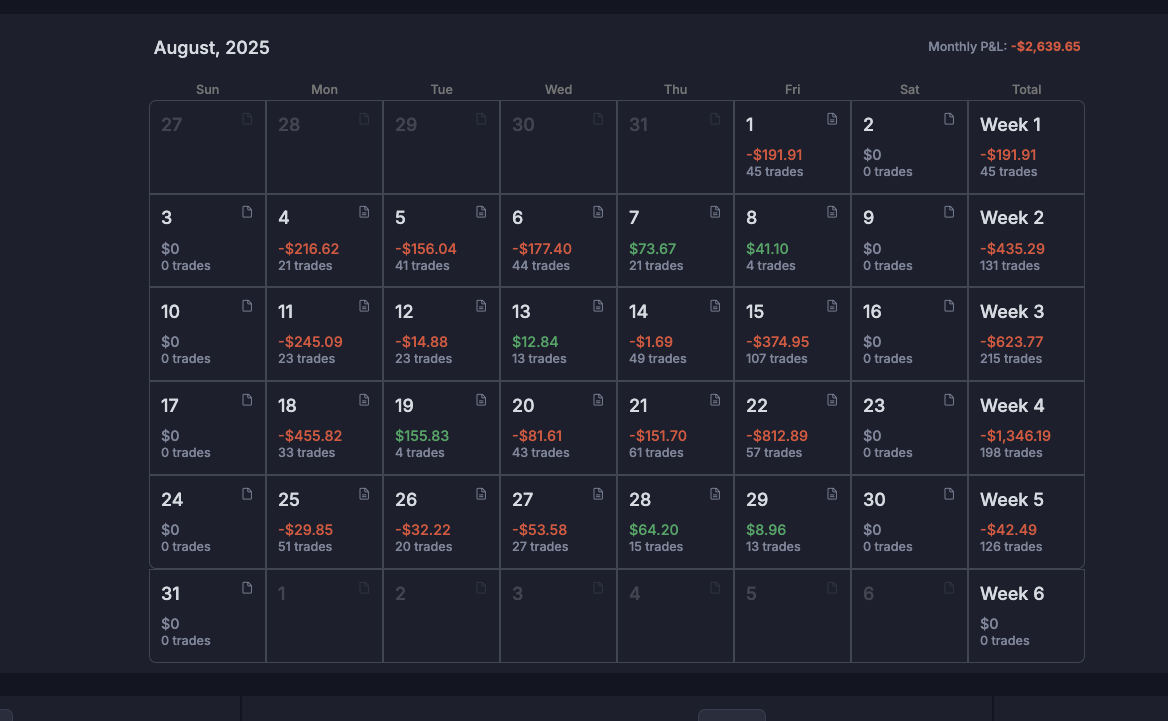The height and width of the screenshot is (721, 1168).
Task: Open the note icon for August 15
Action: [832, 306]
